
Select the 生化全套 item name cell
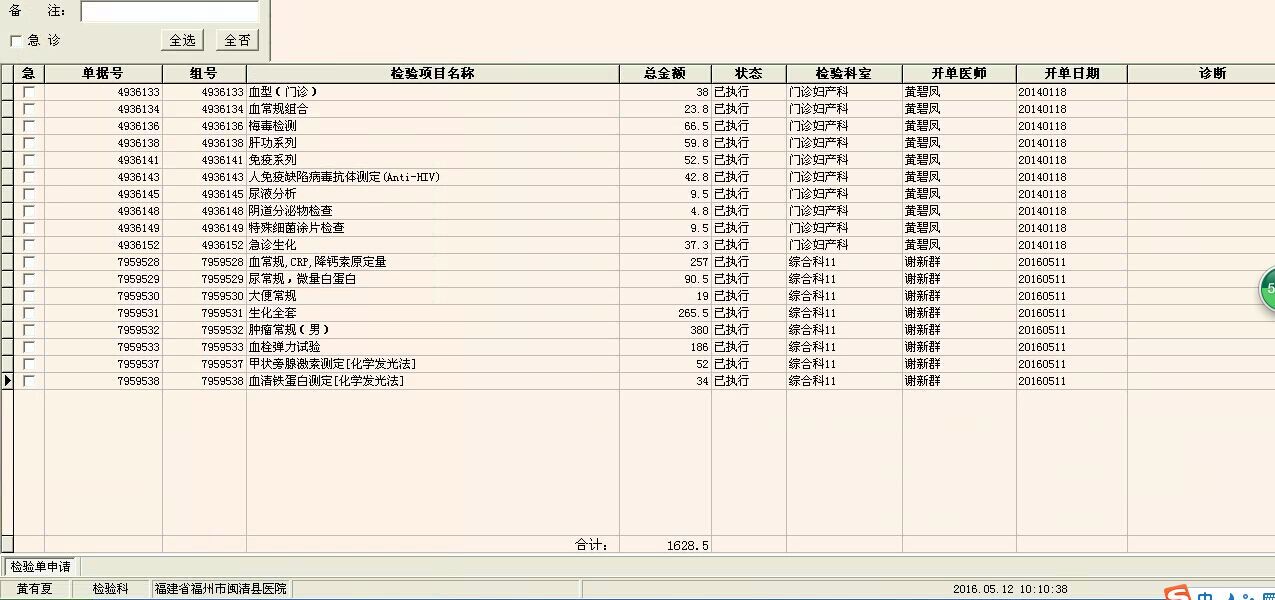point(432,313)
